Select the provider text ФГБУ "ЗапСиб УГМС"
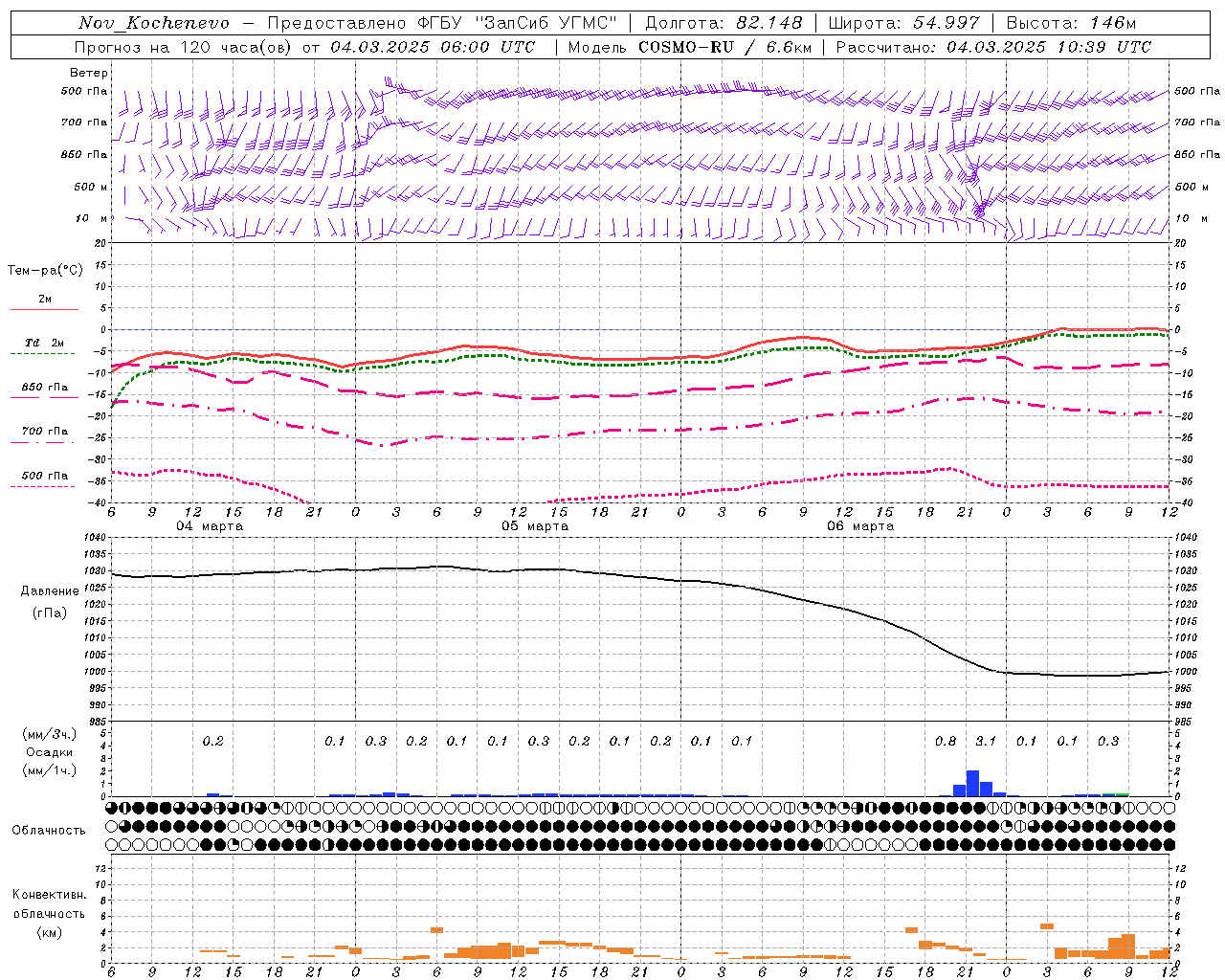This screenshot has height=980, width=1225. (517, 23)
